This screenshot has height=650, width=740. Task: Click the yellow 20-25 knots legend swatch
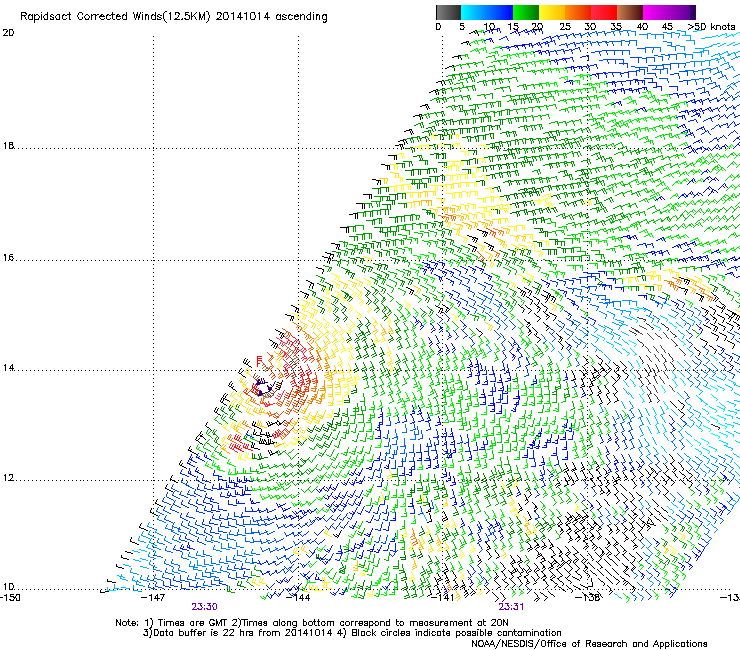pyautogui.click(x=552, y=12)
